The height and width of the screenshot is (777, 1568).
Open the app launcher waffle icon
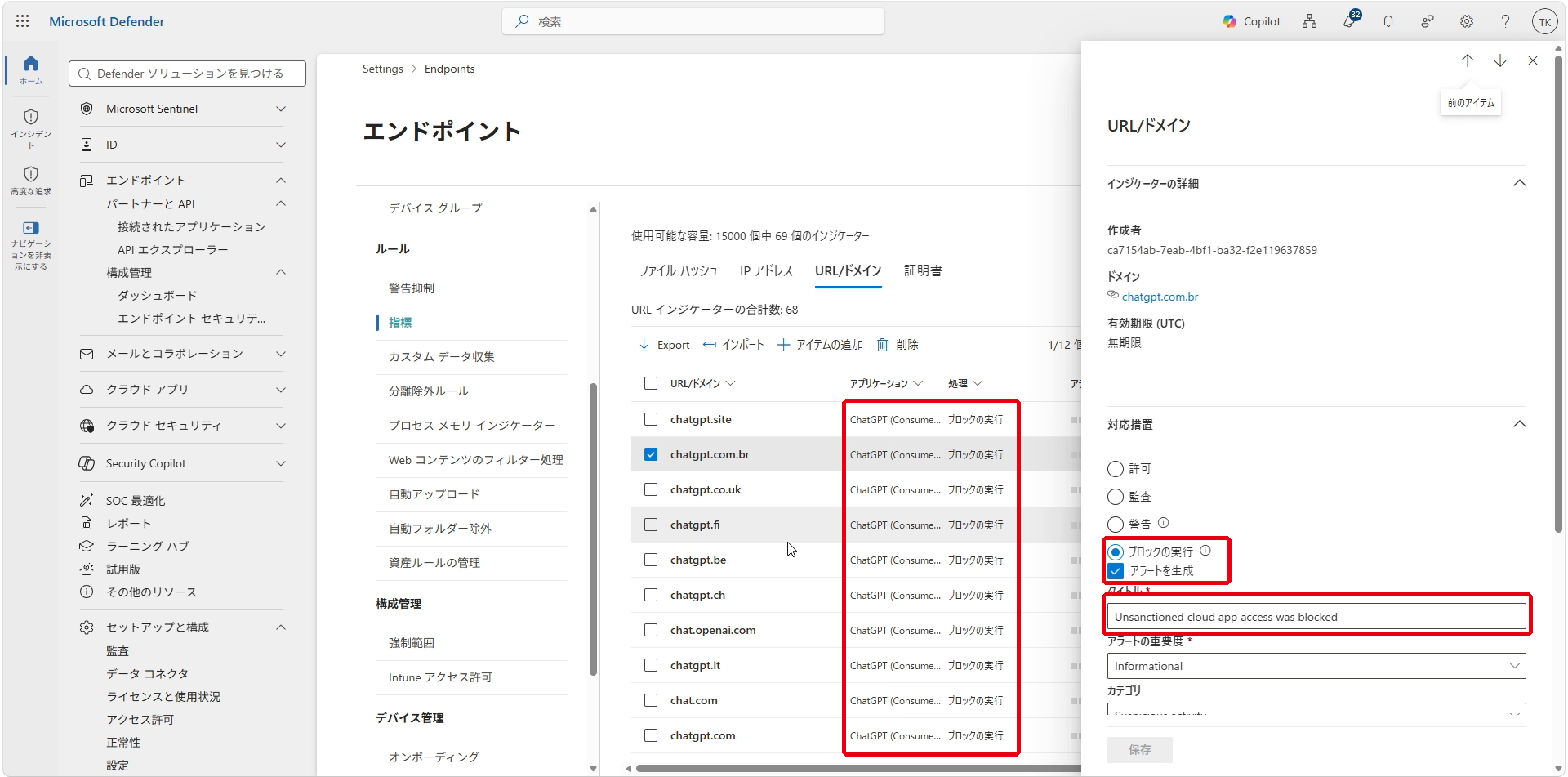23,21
